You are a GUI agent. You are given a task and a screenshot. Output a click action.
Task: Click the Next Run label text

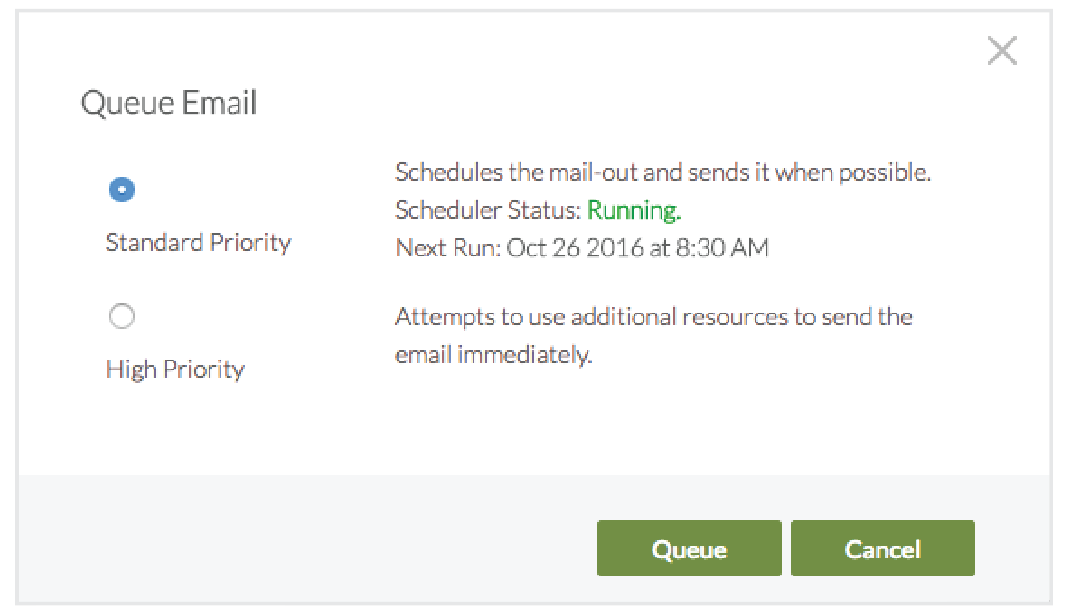[x=447, y=248]
